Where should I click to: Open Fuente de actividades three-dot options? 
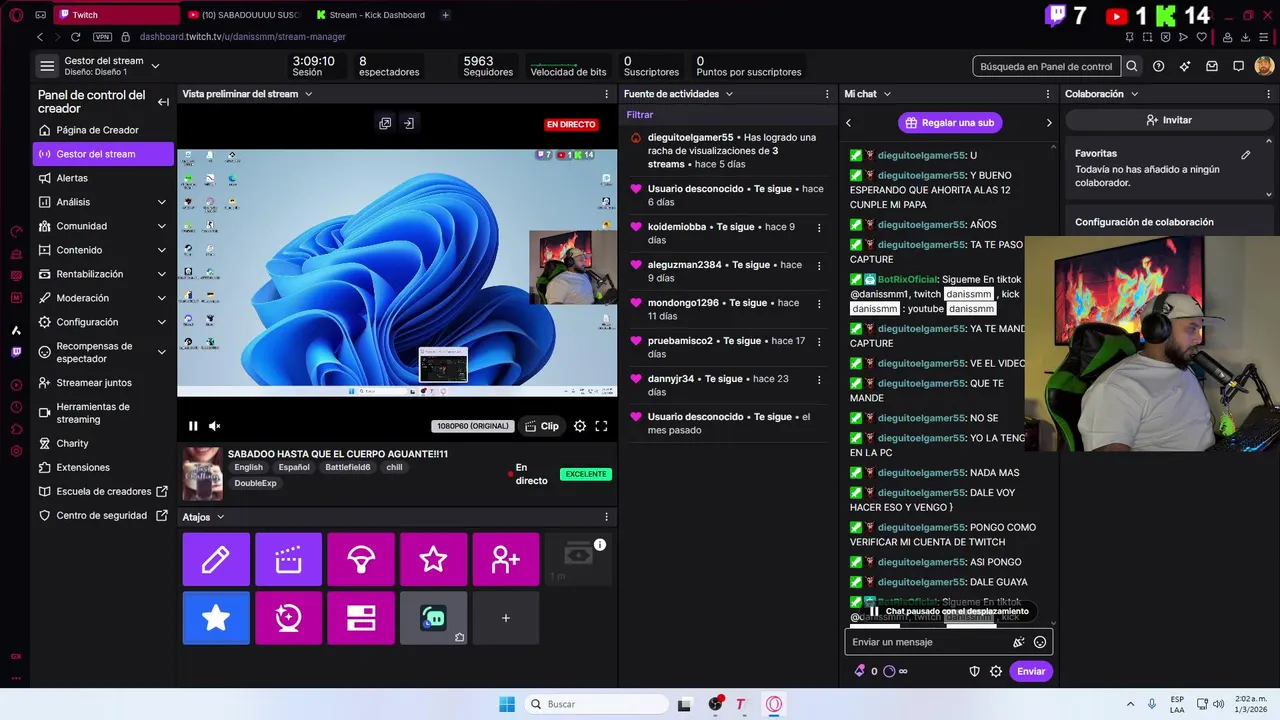(827, 94)
